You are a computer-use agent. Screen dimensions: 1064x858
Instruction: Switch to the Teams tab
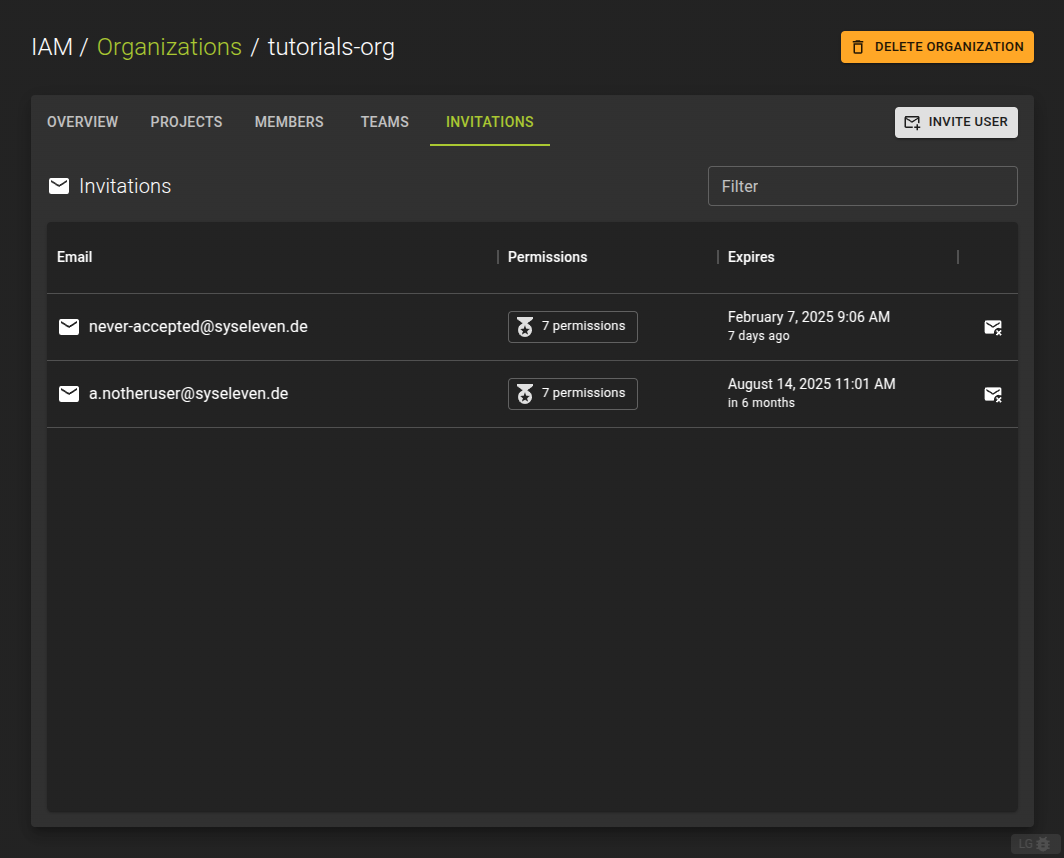(385, 122)
